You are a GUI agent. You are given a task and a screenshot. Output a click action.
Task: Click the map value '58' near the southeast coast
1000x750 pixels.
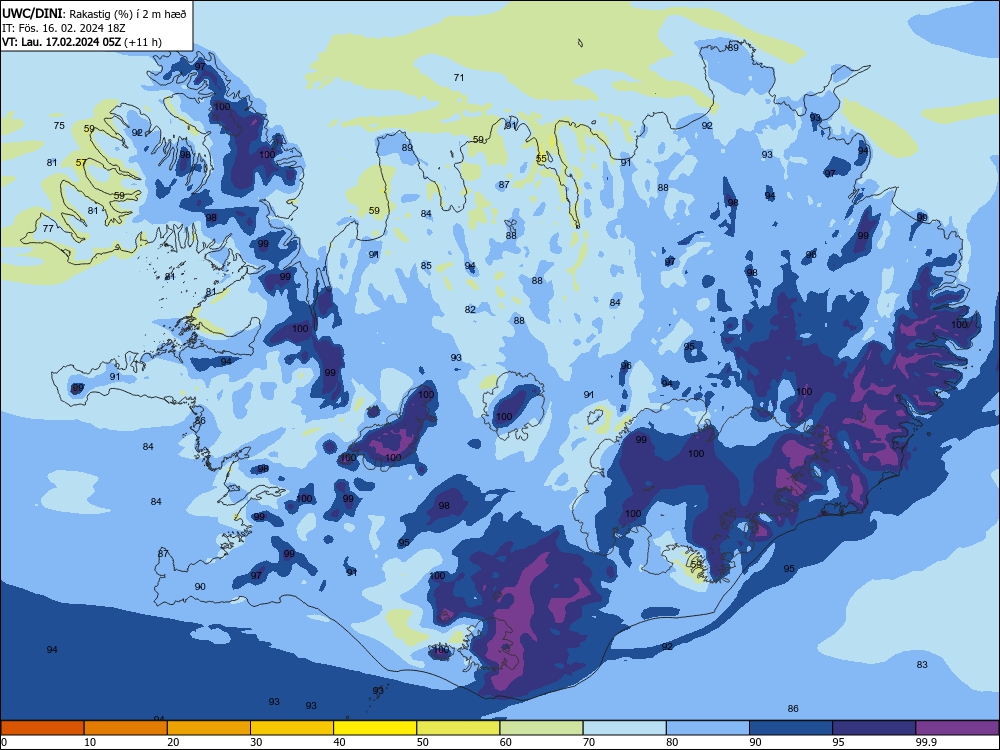point(696,564)
